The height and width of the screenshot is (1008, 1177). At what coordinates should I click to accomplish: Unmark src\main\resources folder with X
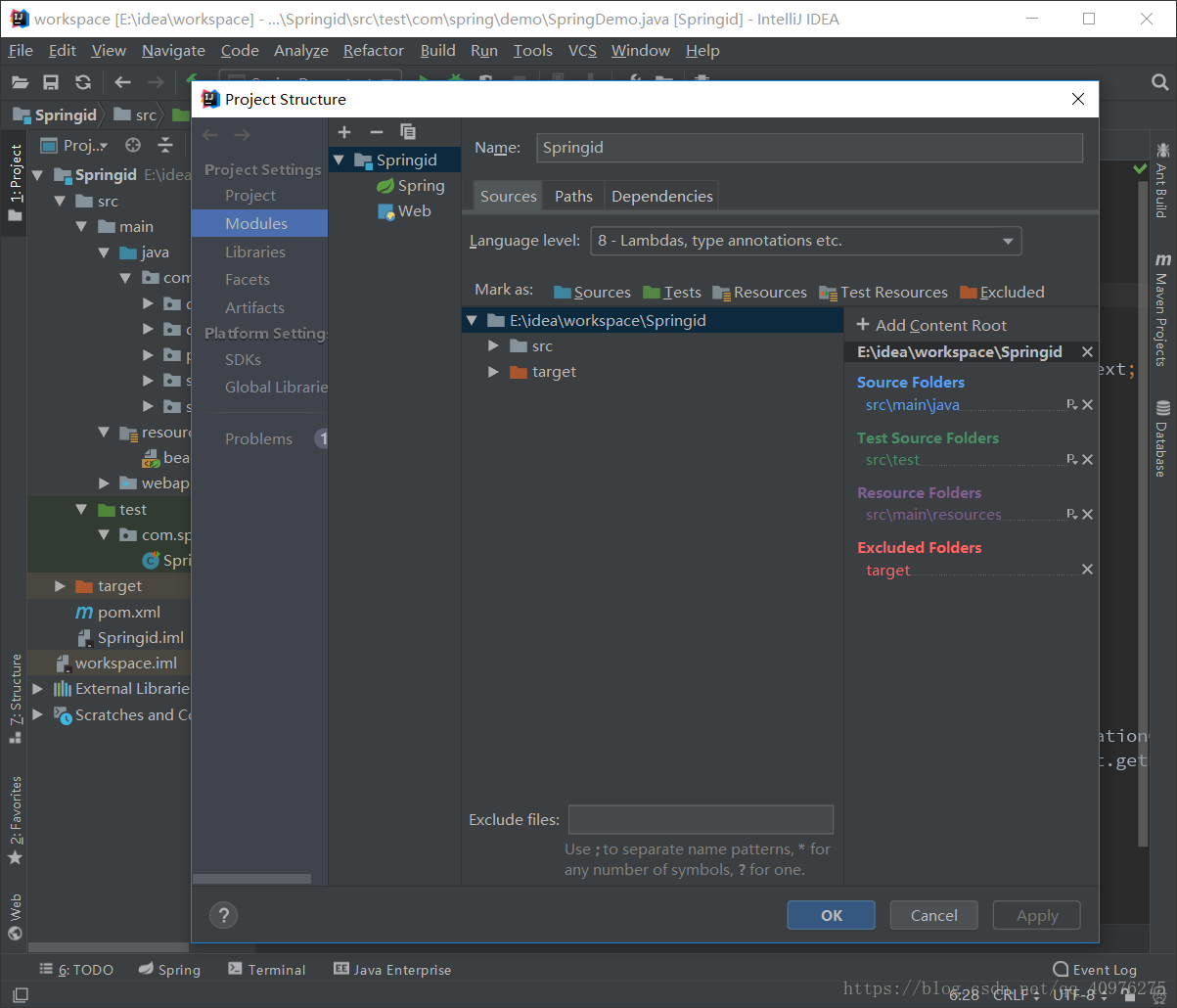pyautogui.click(x=1087, y=515)
